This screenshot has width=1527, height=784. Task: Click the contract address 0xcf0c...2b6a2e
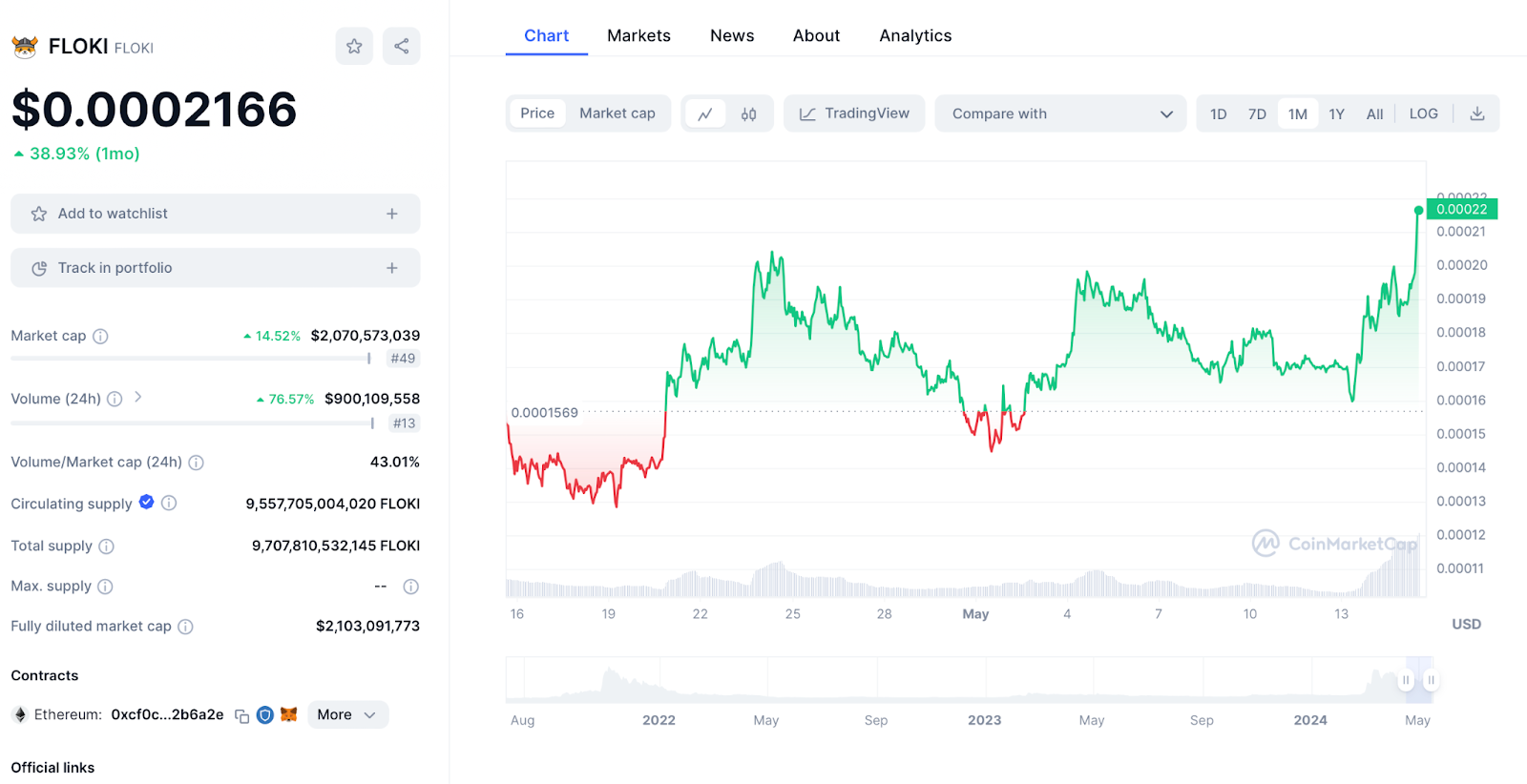pos(167,714)
